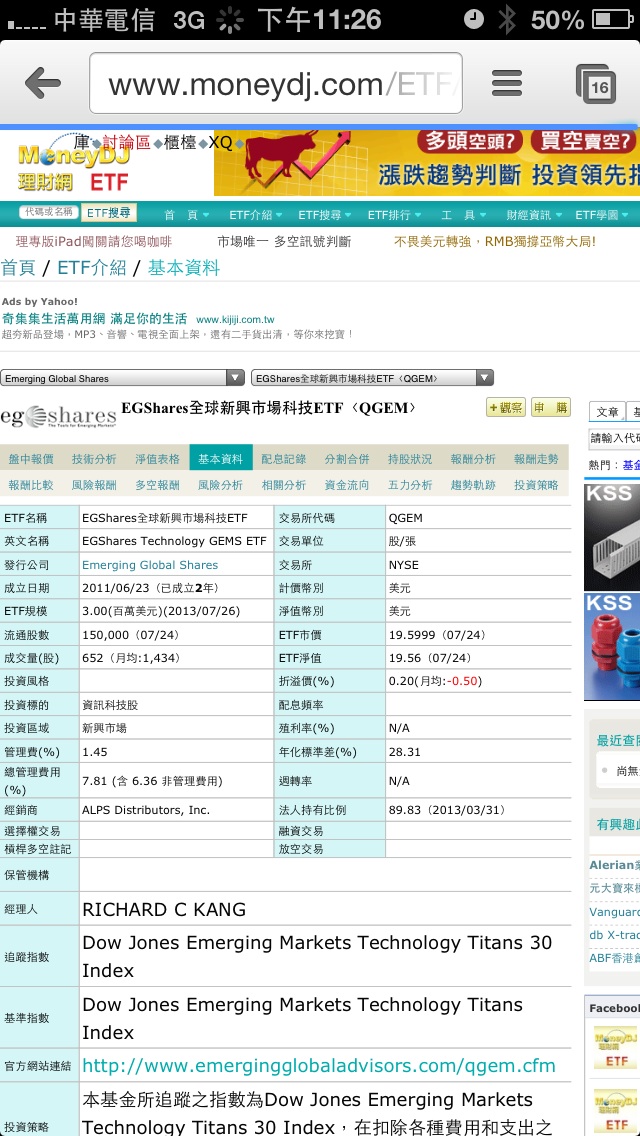Tap the browser back arrow
The image size is (640, 1136).
click(x=43, y=83)
